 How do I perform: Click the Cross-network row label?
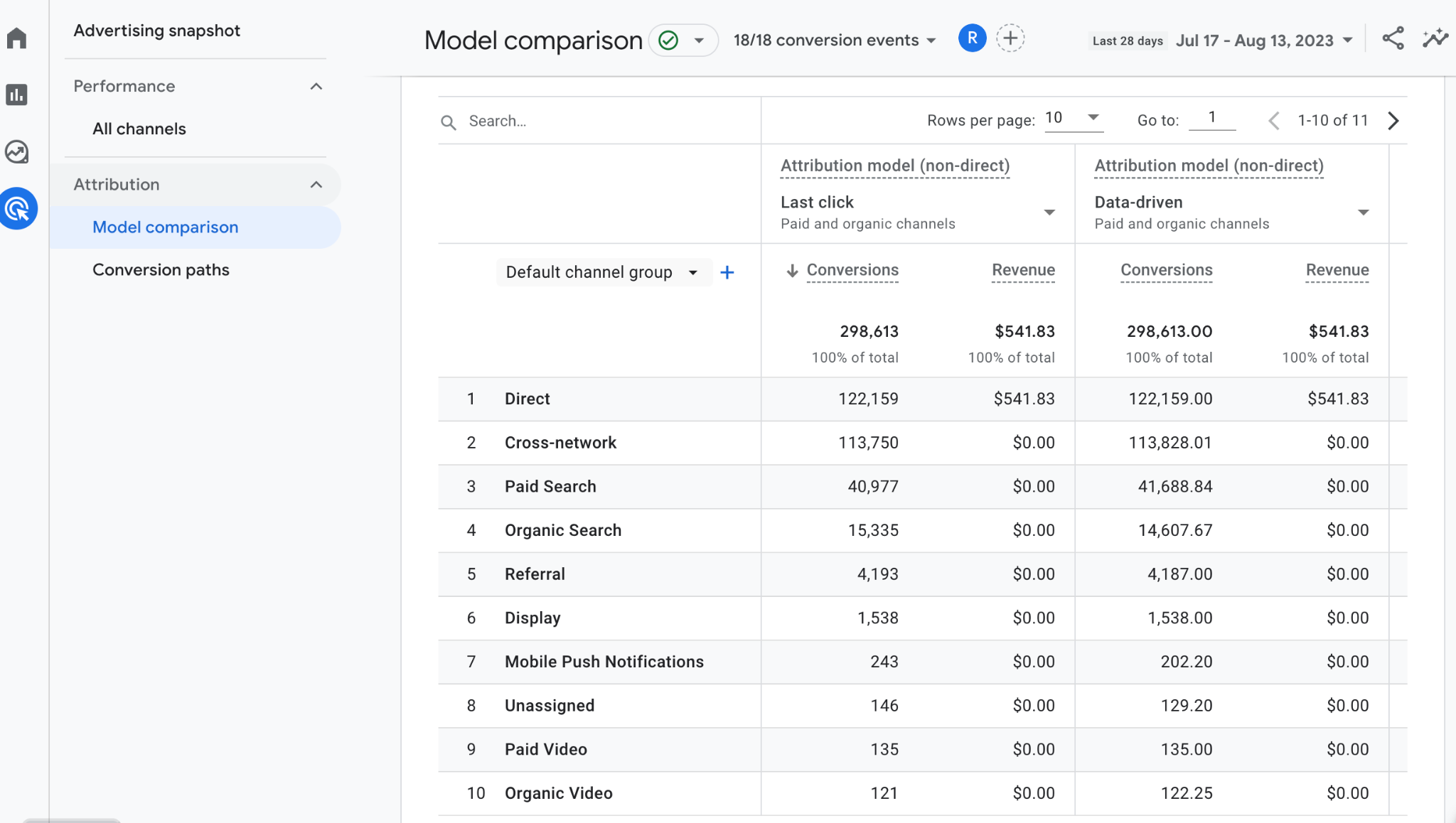pyautogui.click(x=560, y=443)
